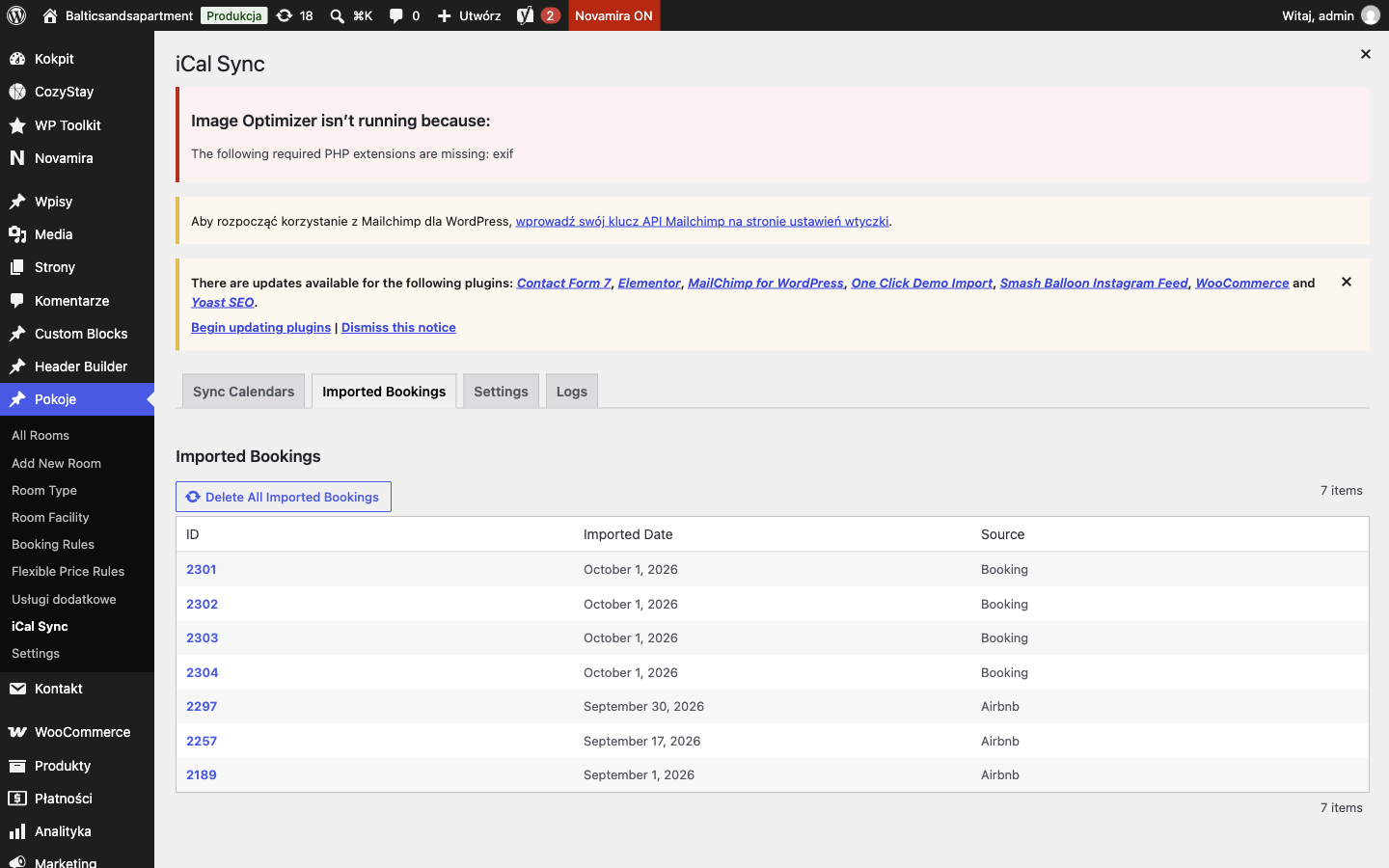Click the Analityka chart icon
This screenshot has width=1389, height=868.
17,831
